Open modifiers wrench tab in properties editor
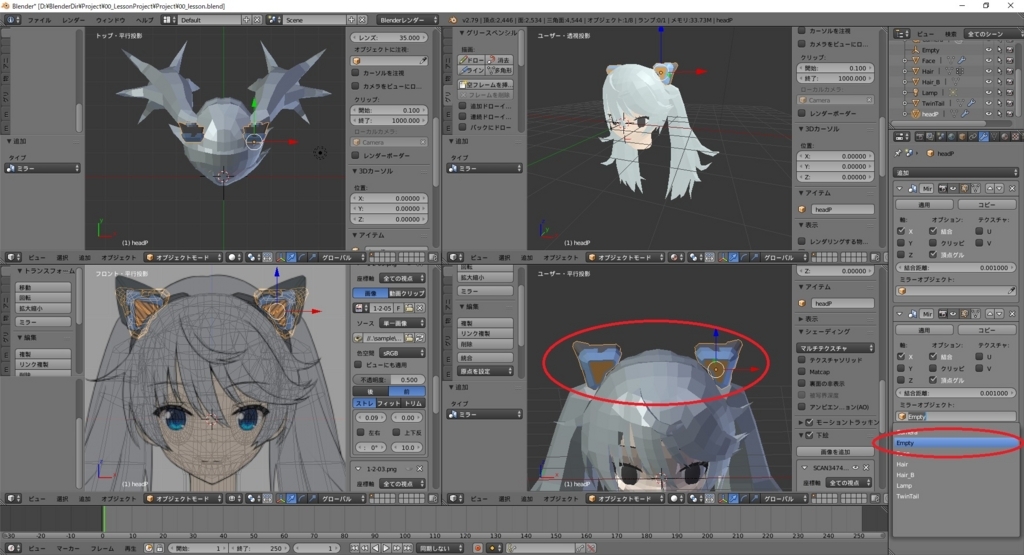 [984, 137]
